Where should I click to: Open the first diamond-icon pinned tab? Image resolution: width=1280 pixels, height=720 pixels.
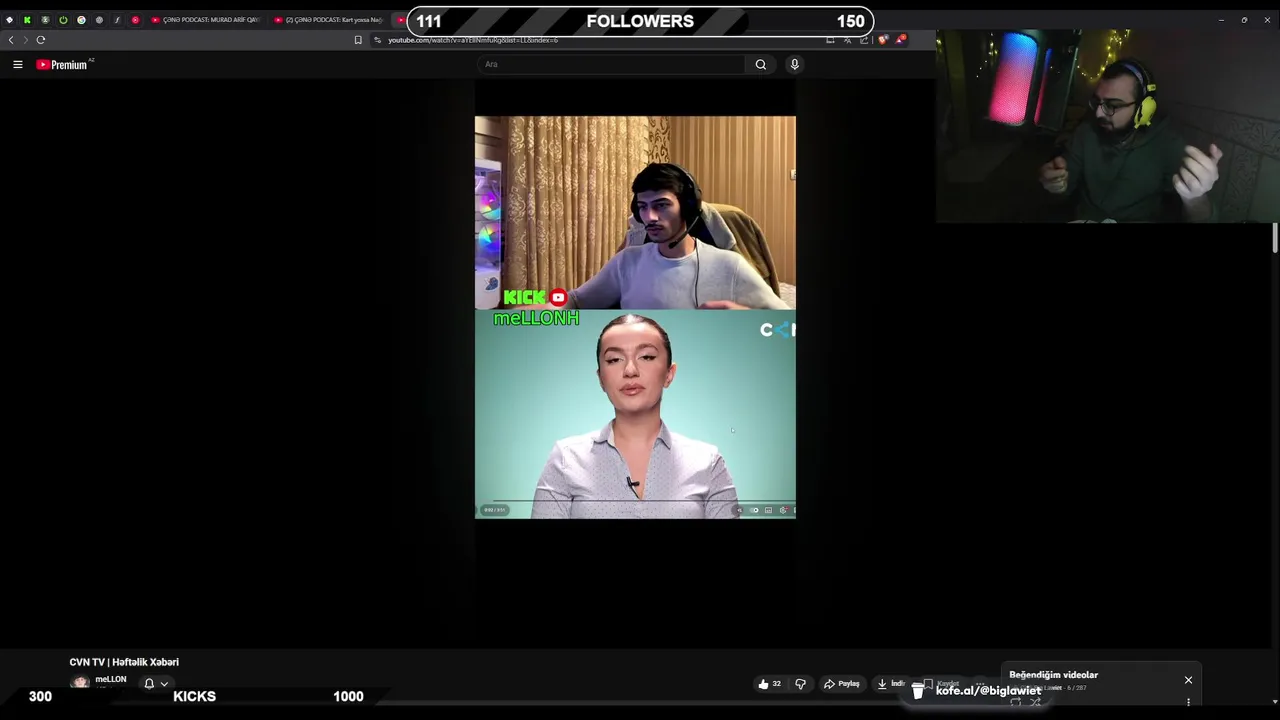pyautogui.click(x=9, y=20)
